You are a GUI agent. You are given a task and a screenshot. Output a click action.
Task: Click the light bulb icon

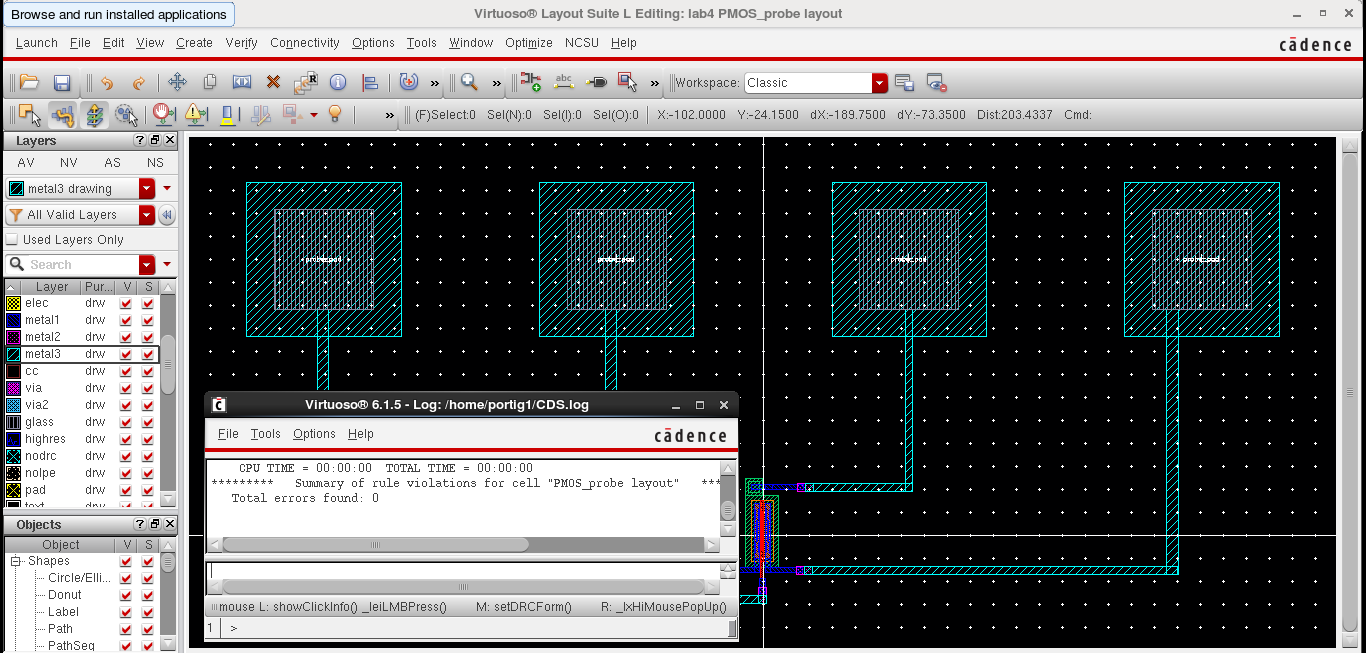point(336,115)
